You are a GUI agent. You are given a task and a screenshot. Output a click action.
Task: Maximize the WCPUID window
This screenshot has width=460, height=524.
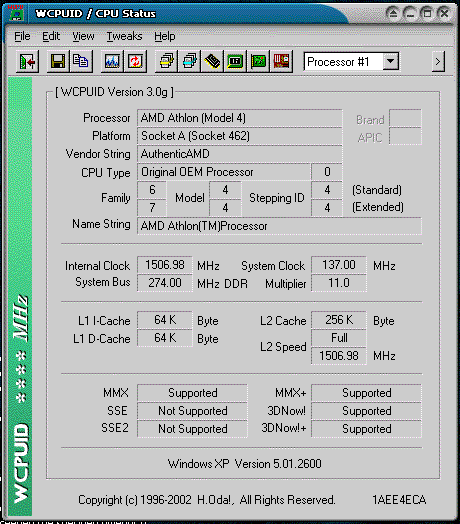pyautogui.click(x=427, y=13)
